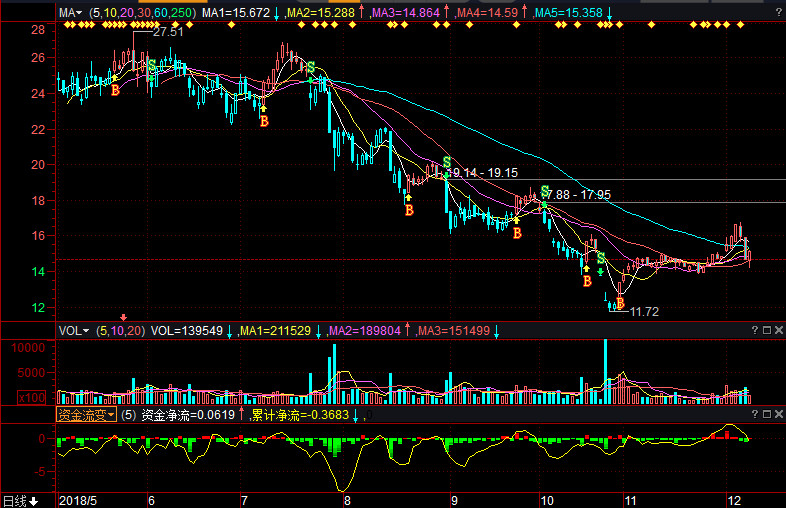
Task: Maximize the 资金流变 indicator panel
Action: [766, 413]
